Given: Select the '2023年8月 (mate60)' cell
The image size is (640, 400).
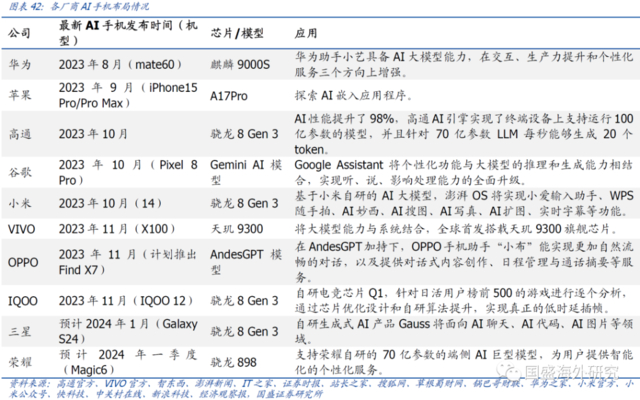Looking at the screenshot, I should tap(120, 64).
